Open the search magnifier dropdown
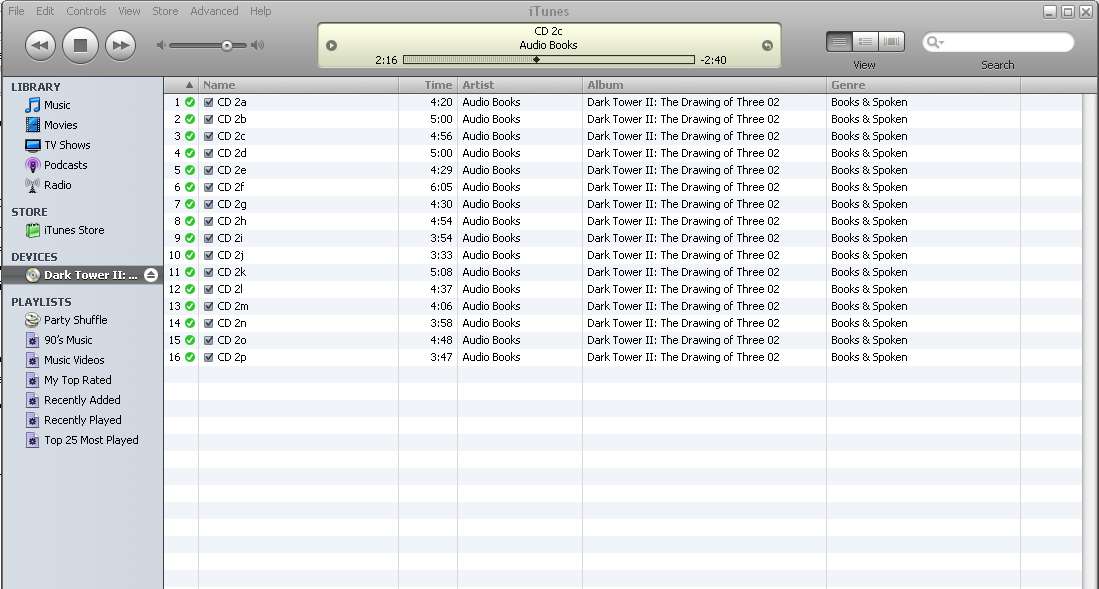1099x589 pixels. [935, 43]
